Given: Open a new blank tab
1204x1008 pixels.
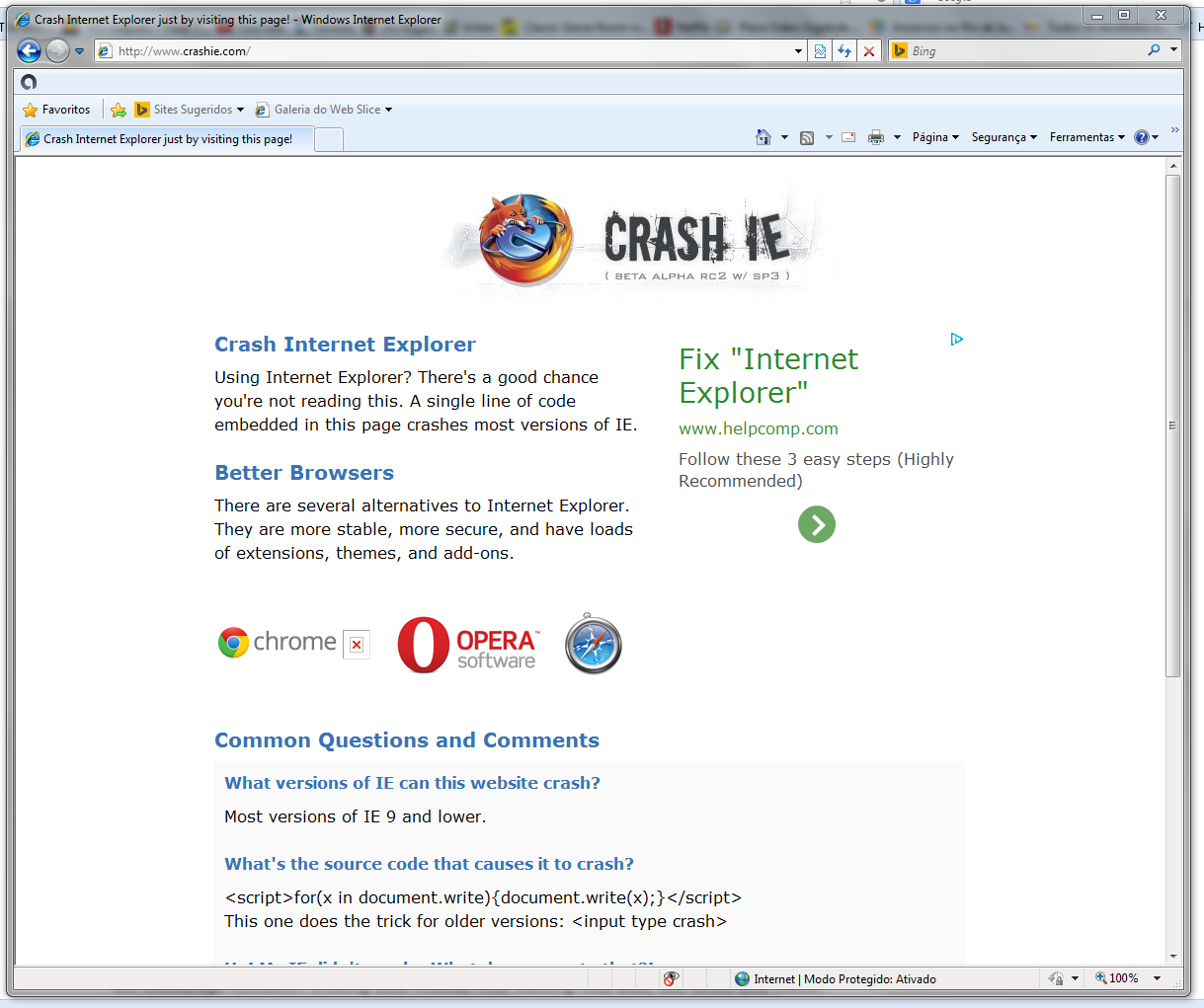Looking at the screenshot, I should [329, 139].
